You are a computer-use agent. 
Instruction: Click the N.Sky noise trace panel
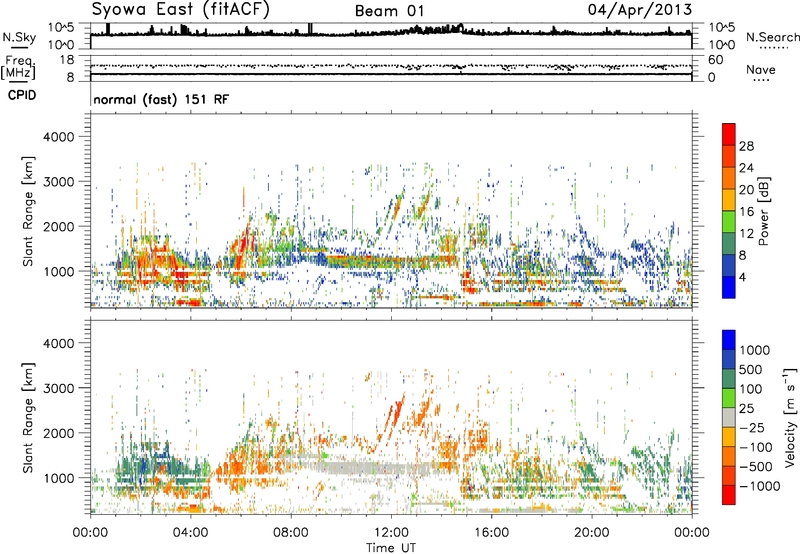coord(391,36)
